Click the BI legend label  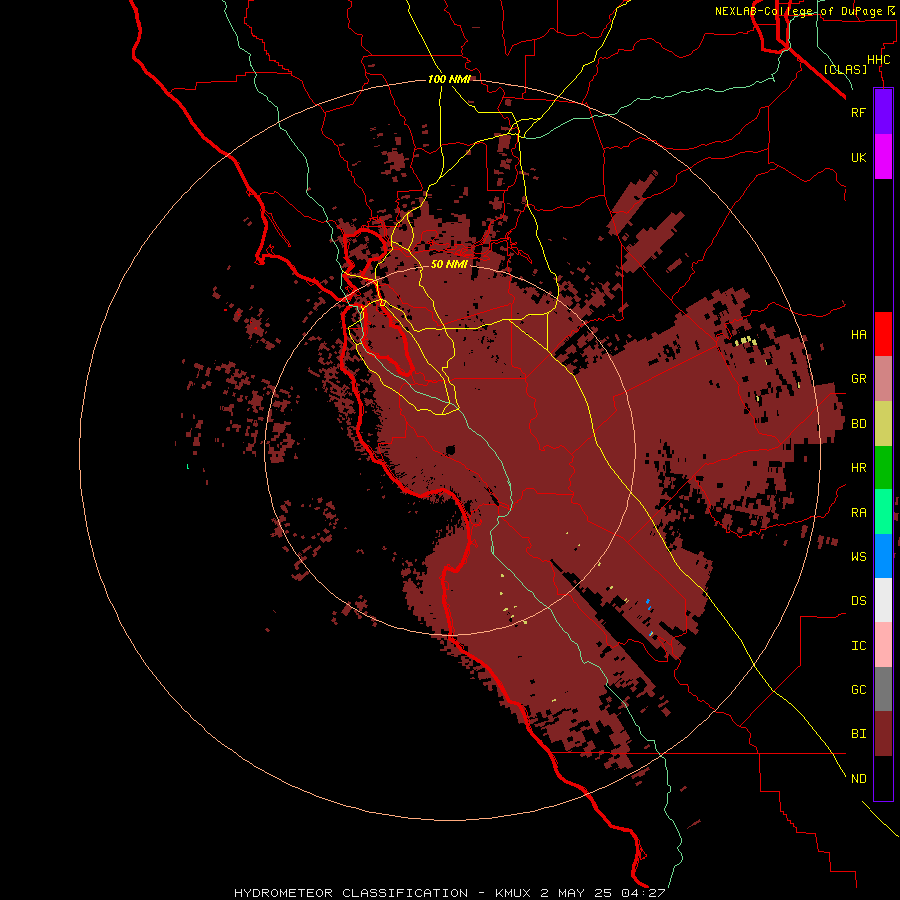(858, 734)
